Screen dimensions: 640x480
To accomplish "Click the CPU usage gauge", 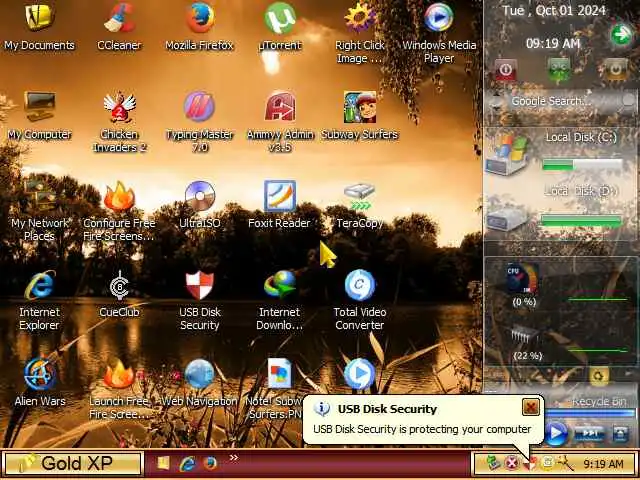I will click(522, 278).
